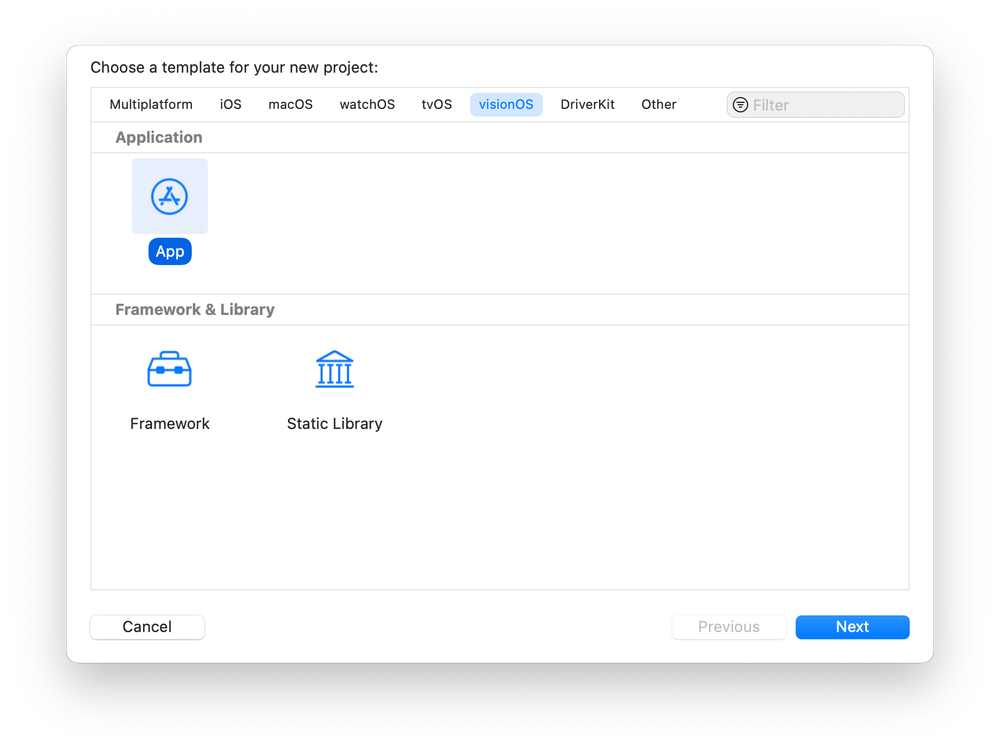
Task: Click the Framework & Library section header
Action: point(195,310)
